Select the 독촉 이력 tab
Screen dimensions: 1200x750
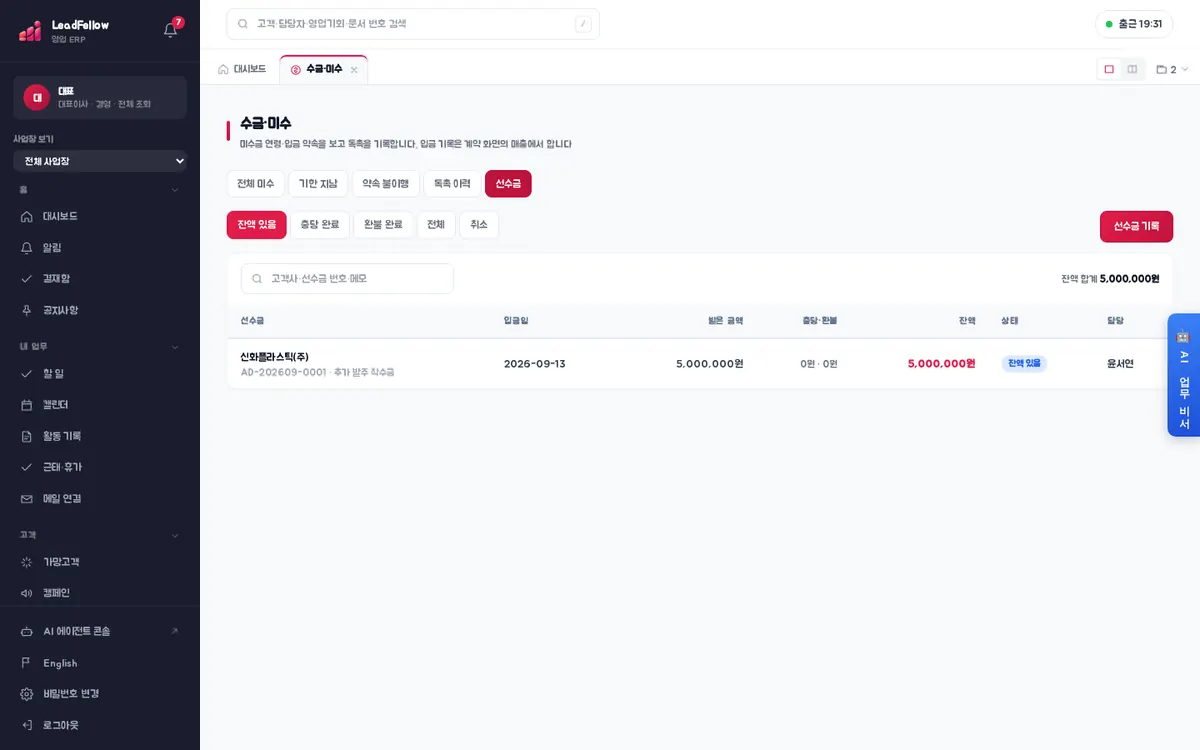[x=452, y=184]
